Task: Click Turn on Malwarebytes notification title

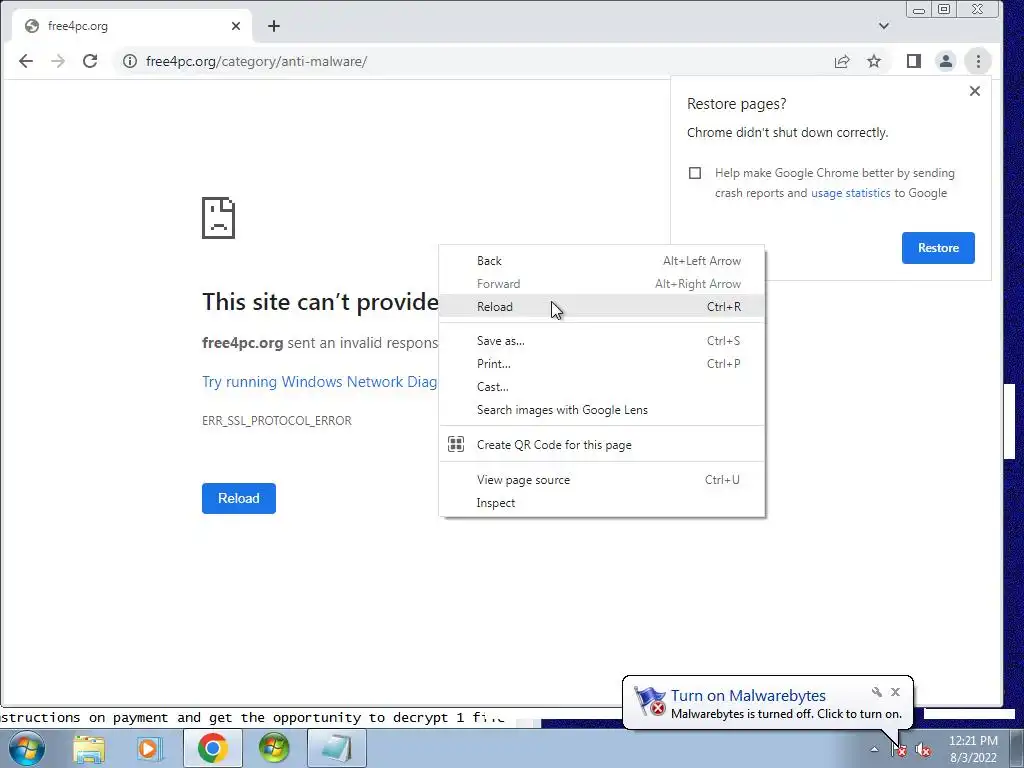Action: tap(748, 696)
